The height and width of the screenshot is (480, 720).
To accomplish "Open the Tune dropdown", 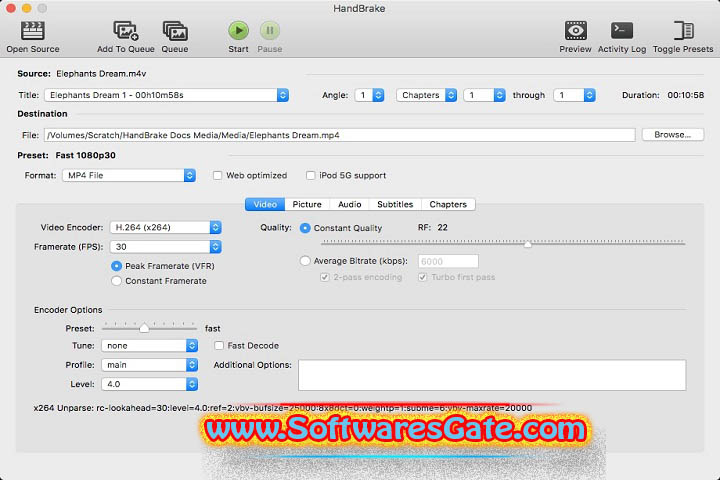I will tap(149, 345).
